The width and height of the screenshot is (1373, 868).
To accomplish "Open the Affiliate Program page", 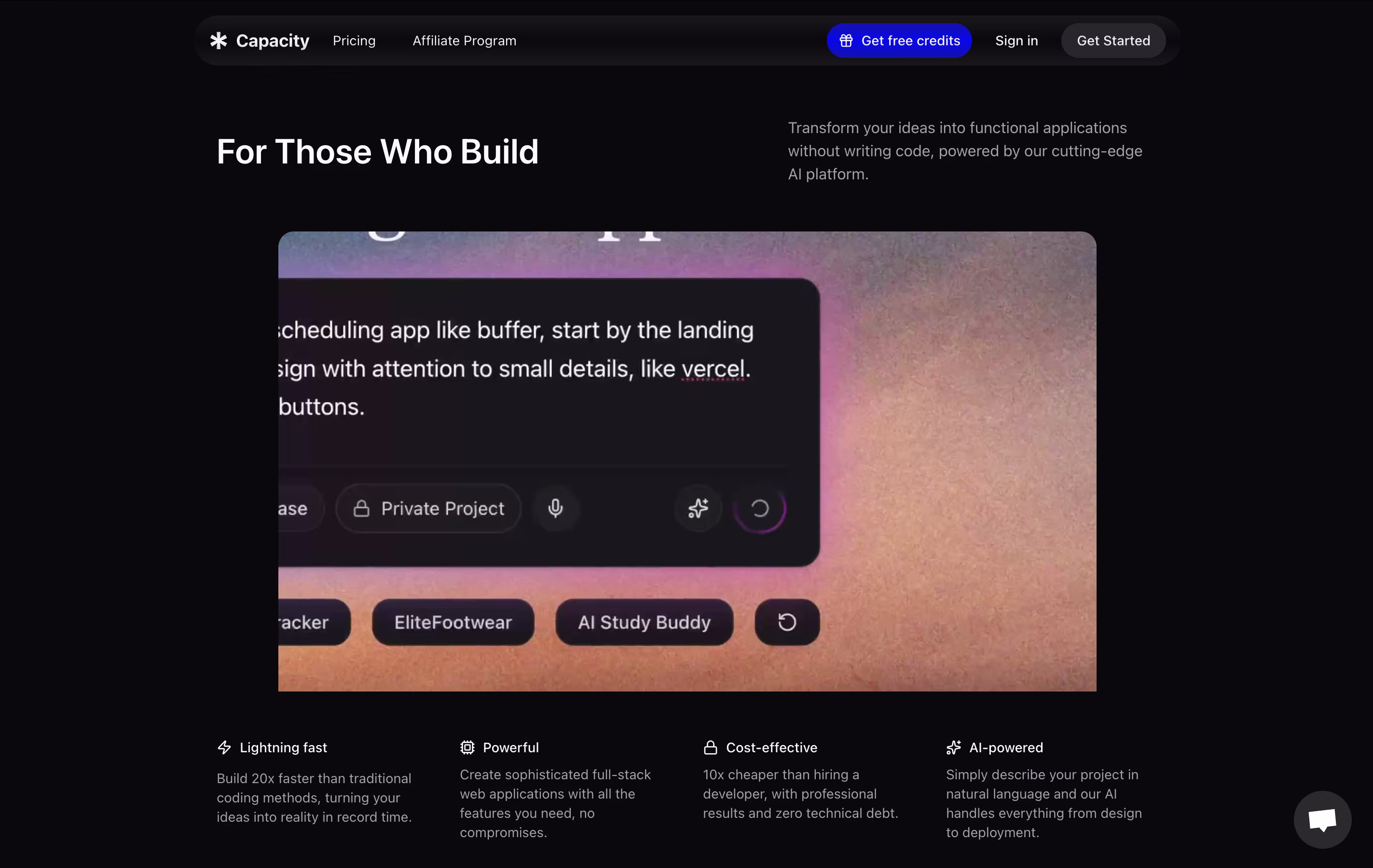I will [x=464, y=41].
